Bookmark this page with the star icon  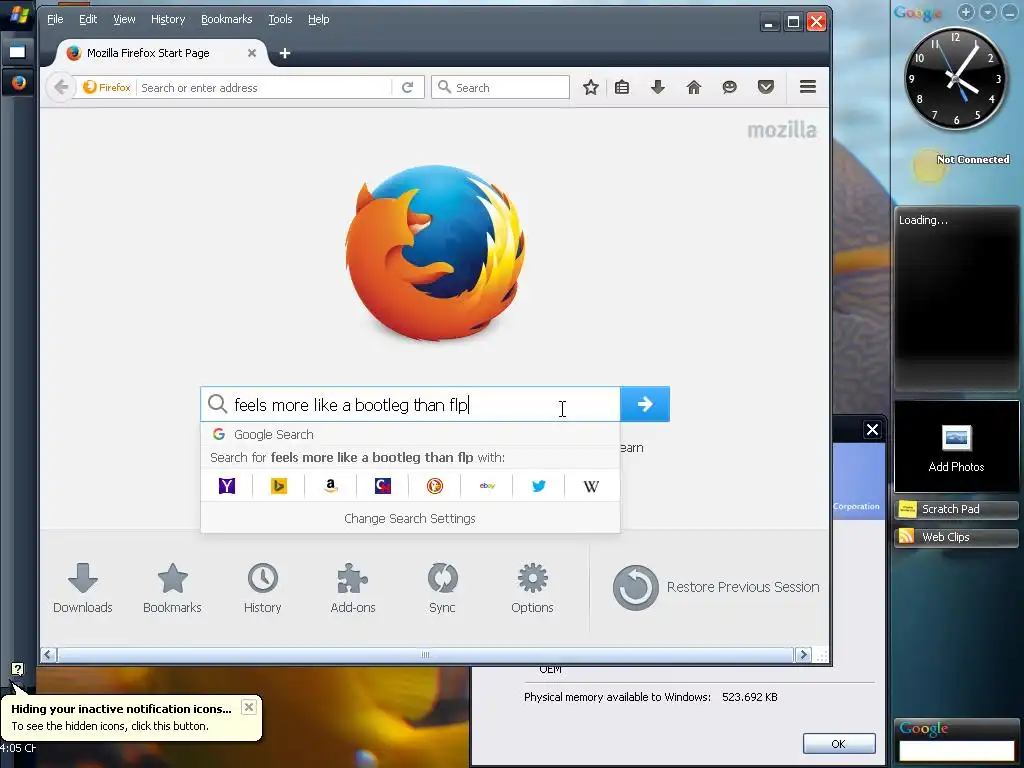click(x=590, y=87)
